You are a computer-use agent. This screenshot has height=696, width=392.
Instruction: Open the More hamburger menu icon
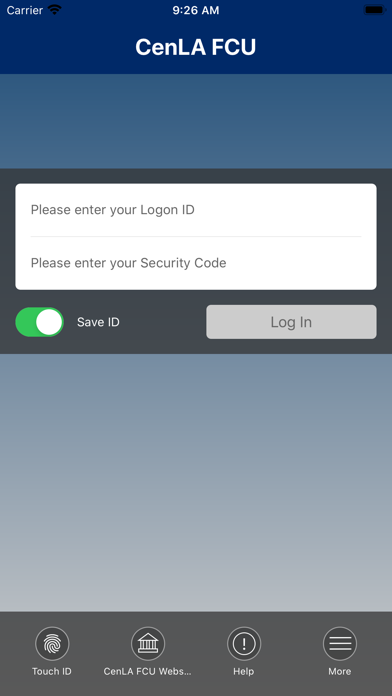(x=340, y=644)
